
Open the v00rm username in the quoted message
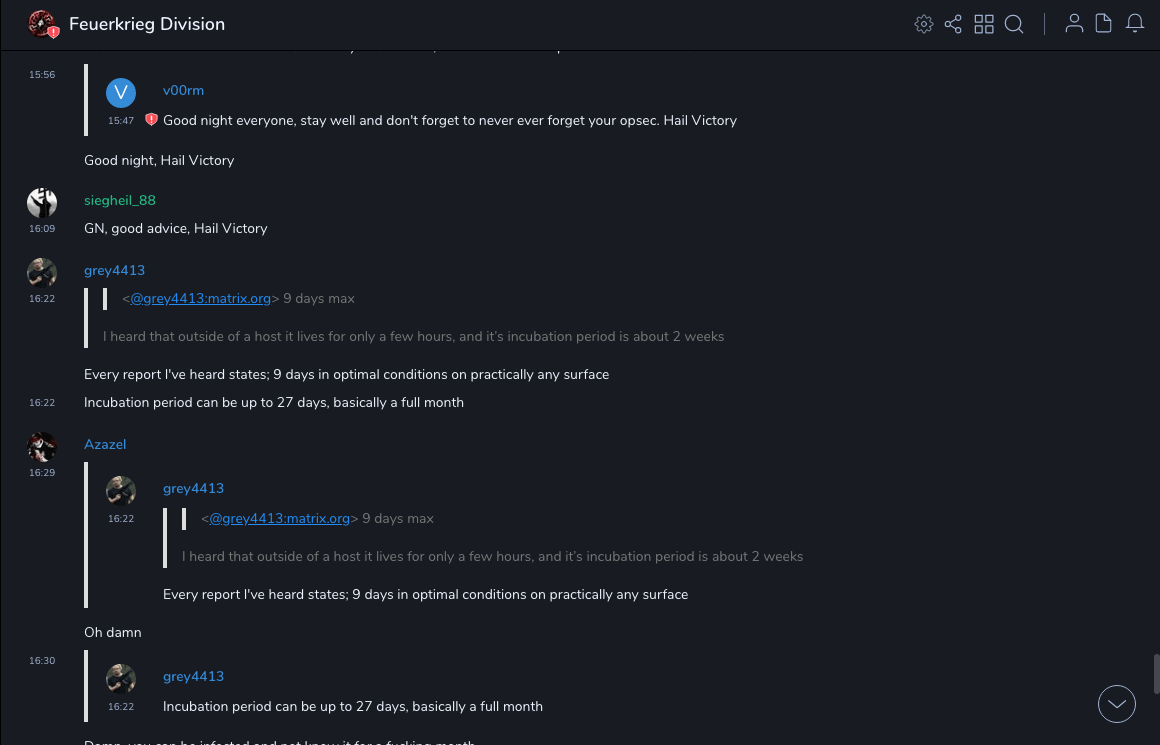coord(183,90)
